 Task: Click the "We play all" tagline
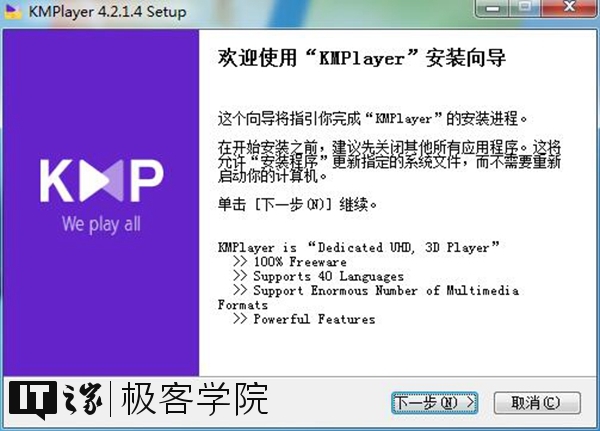[101, 223]
